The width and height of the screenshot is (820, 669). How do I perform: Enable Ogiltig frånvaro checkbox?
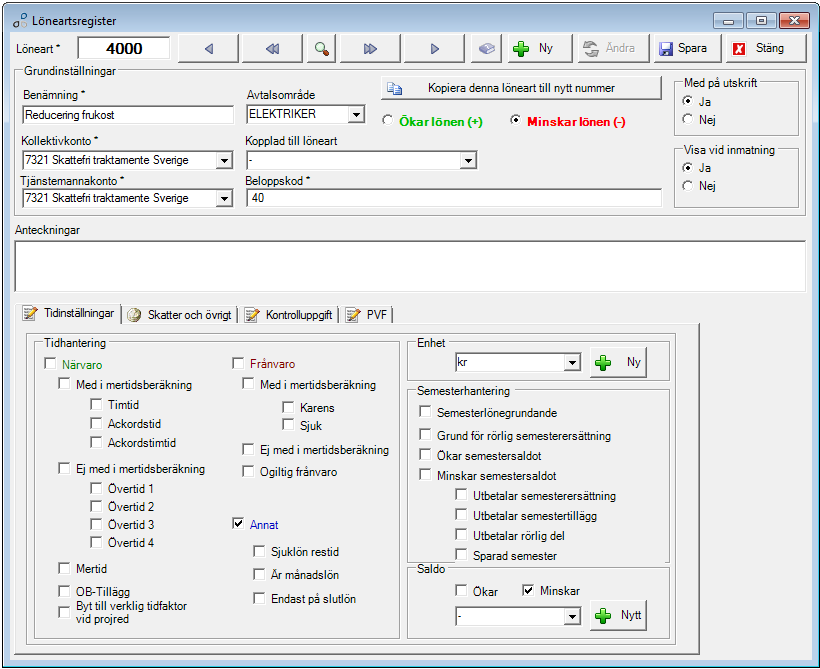tap(248, 471)
